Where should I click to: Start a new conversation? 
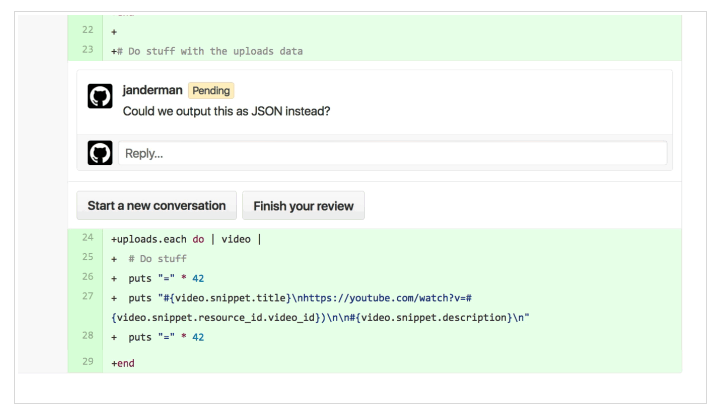pyautogui.click(x=157, y=205)
